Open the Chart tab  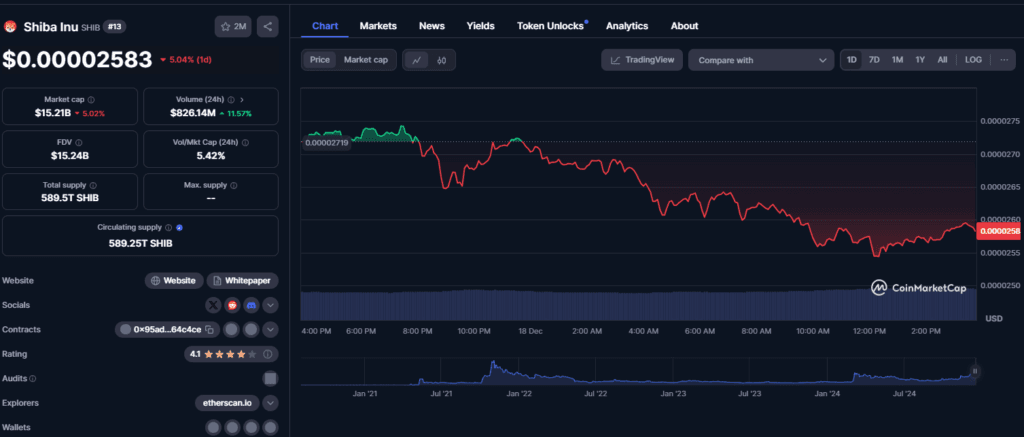point(325,26)
